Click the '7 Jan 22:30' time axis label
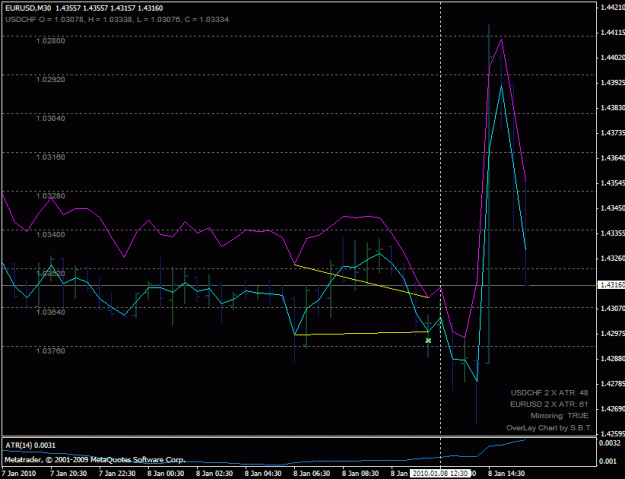625x479 pixels. [117, 474]
